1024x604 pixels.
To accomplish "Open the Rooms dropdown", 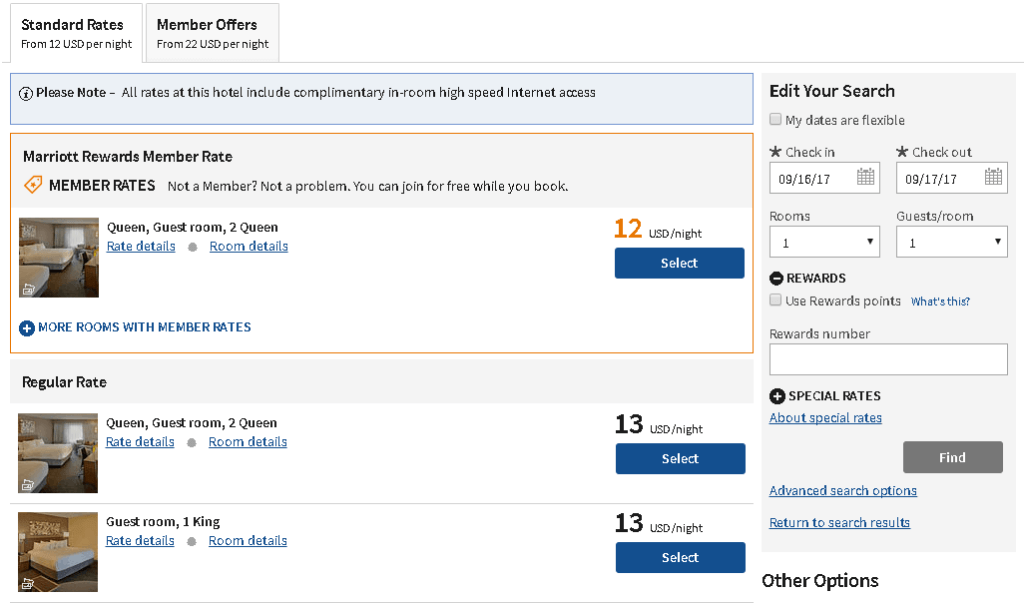I will coord(824,242).
